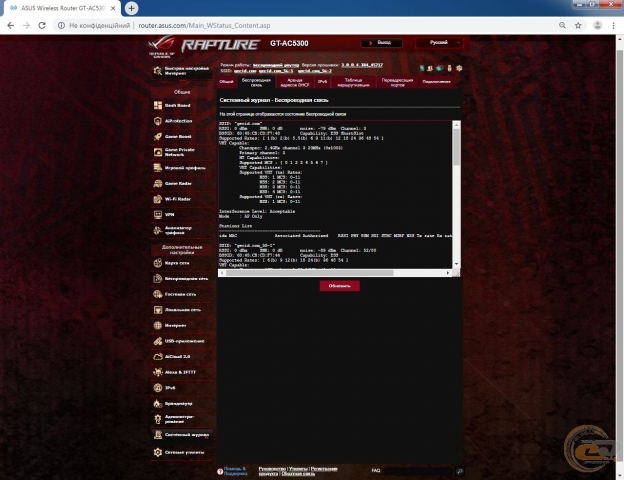Viewport: 624px width, 480px height.
Task: Open AiProtection in the sidebar
Action: pos(181,121)
